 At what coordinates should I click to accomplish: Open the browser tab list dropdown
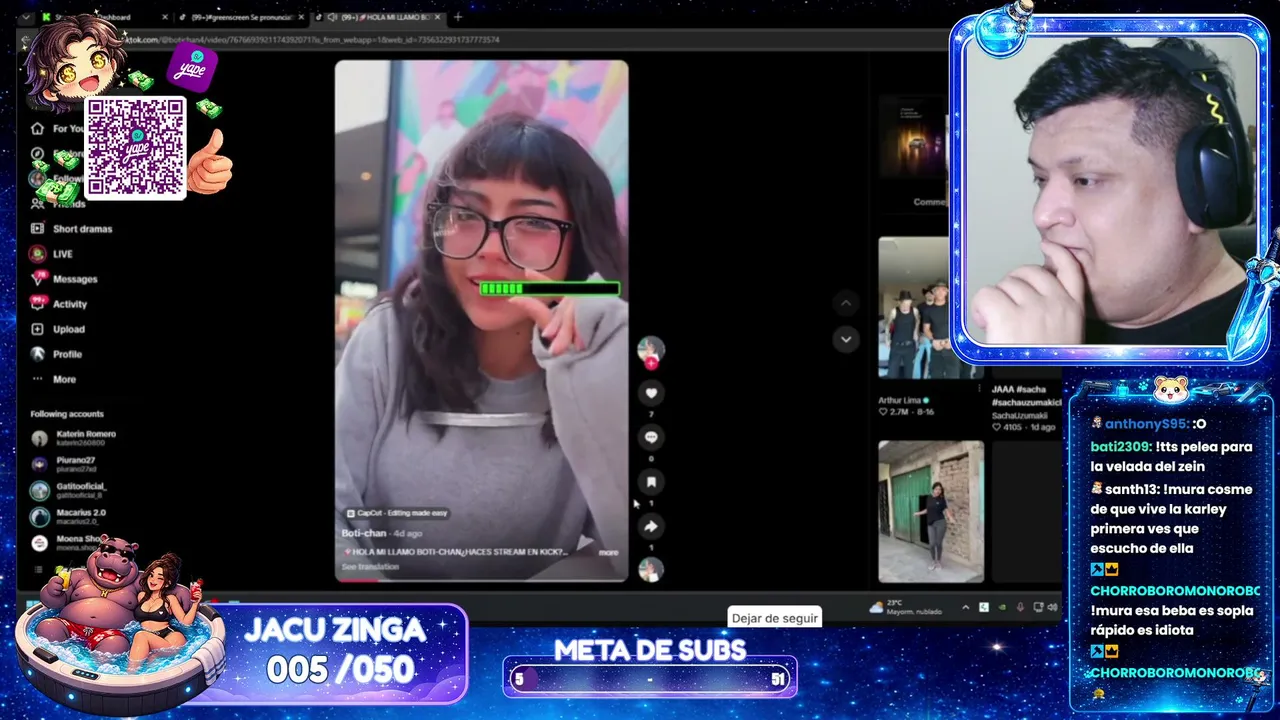[x=26, y=17]
